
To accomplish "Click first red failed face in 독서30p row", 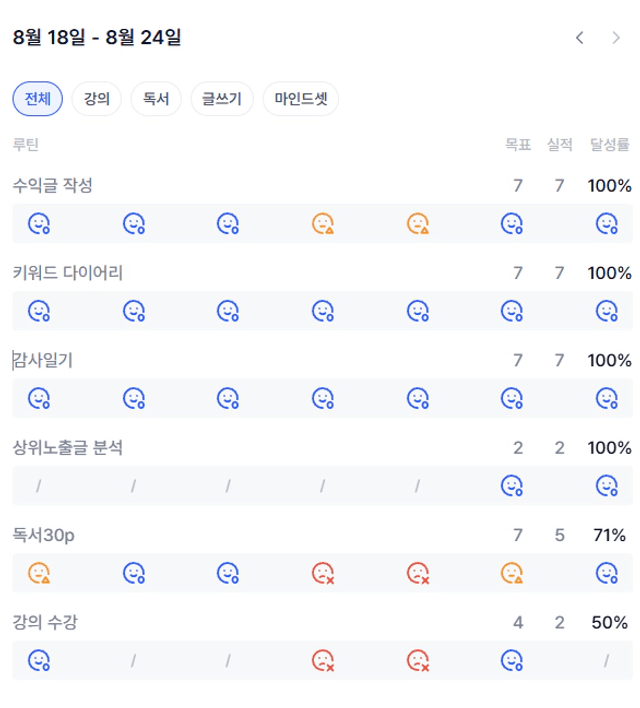I will coord(323,573).
